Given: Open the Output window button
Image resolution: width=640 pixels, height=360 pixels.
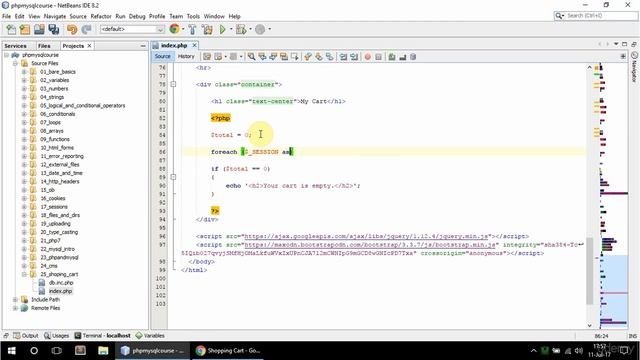Looking at the screenshot, I should [26, 336].
